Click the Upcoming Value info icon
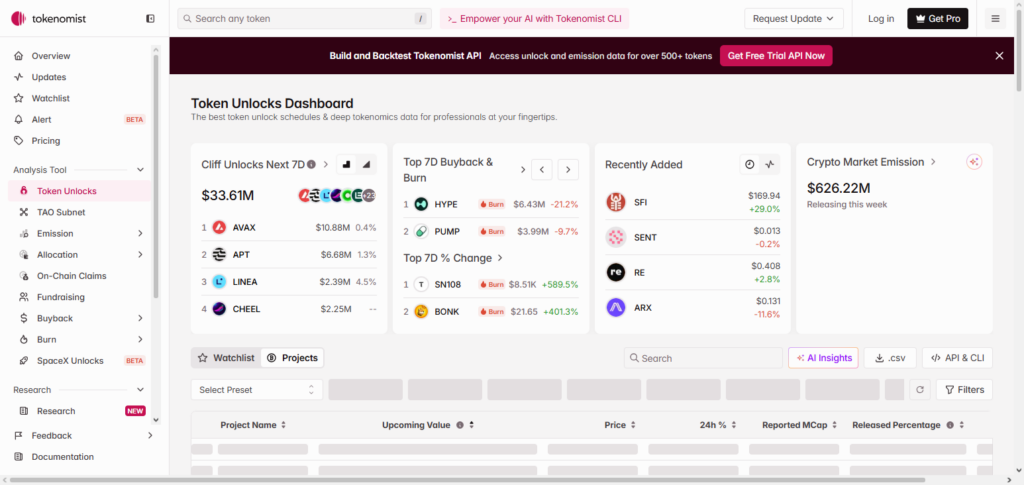 [x=460, y=425]
